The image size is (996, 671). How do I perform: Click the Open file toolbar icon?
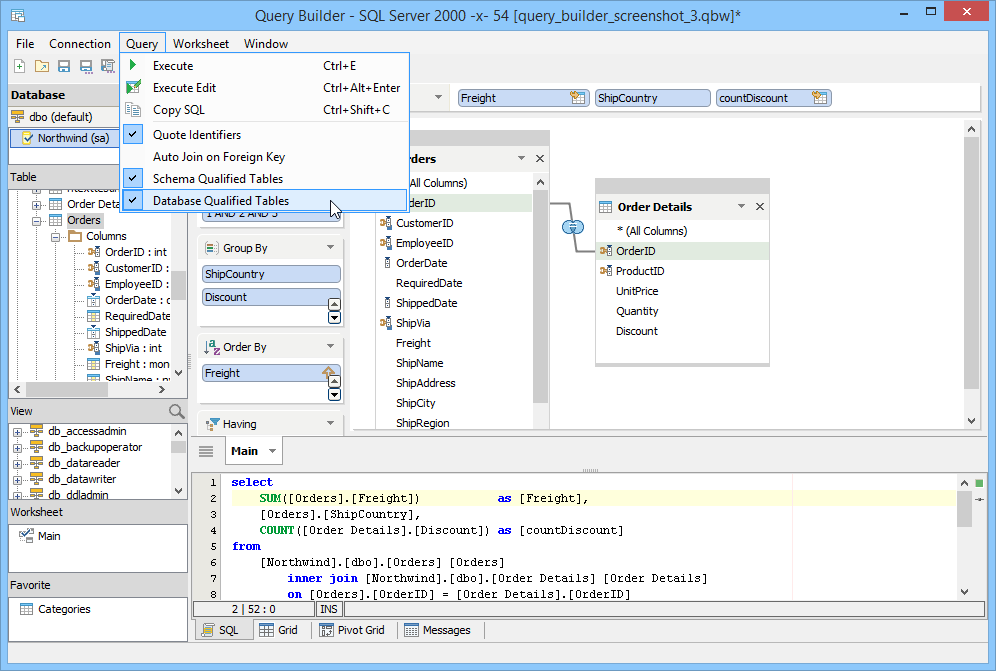pyautogui.click(x=42, y=66)
